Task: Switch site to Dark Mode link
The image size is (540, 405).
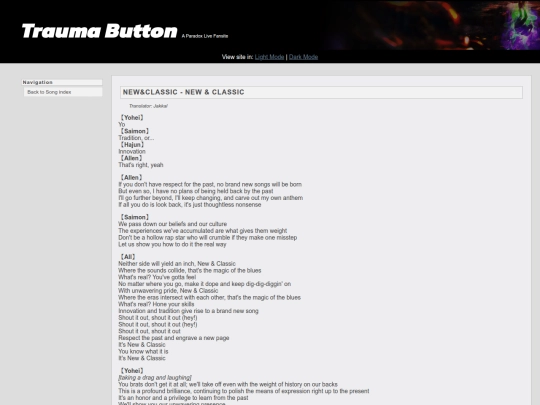Action: pos(303,57)
